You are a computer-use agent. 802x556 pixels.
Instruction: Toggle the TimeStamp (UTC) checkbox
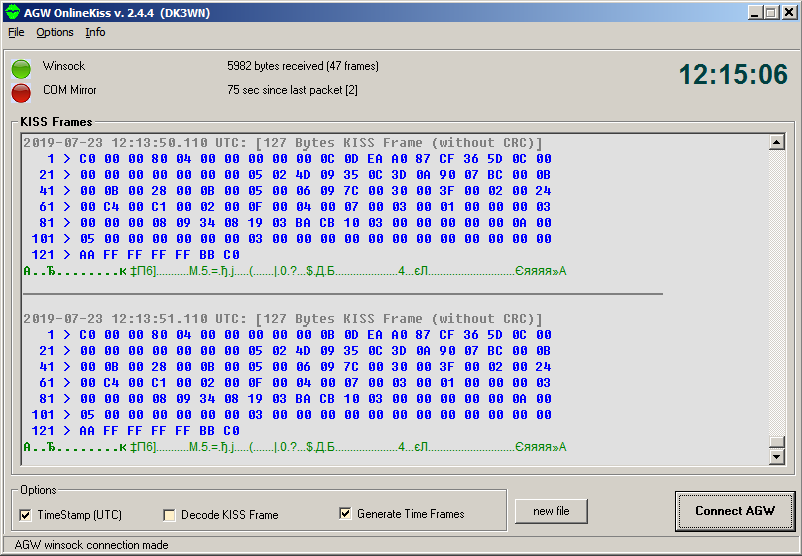coord(25,515)
